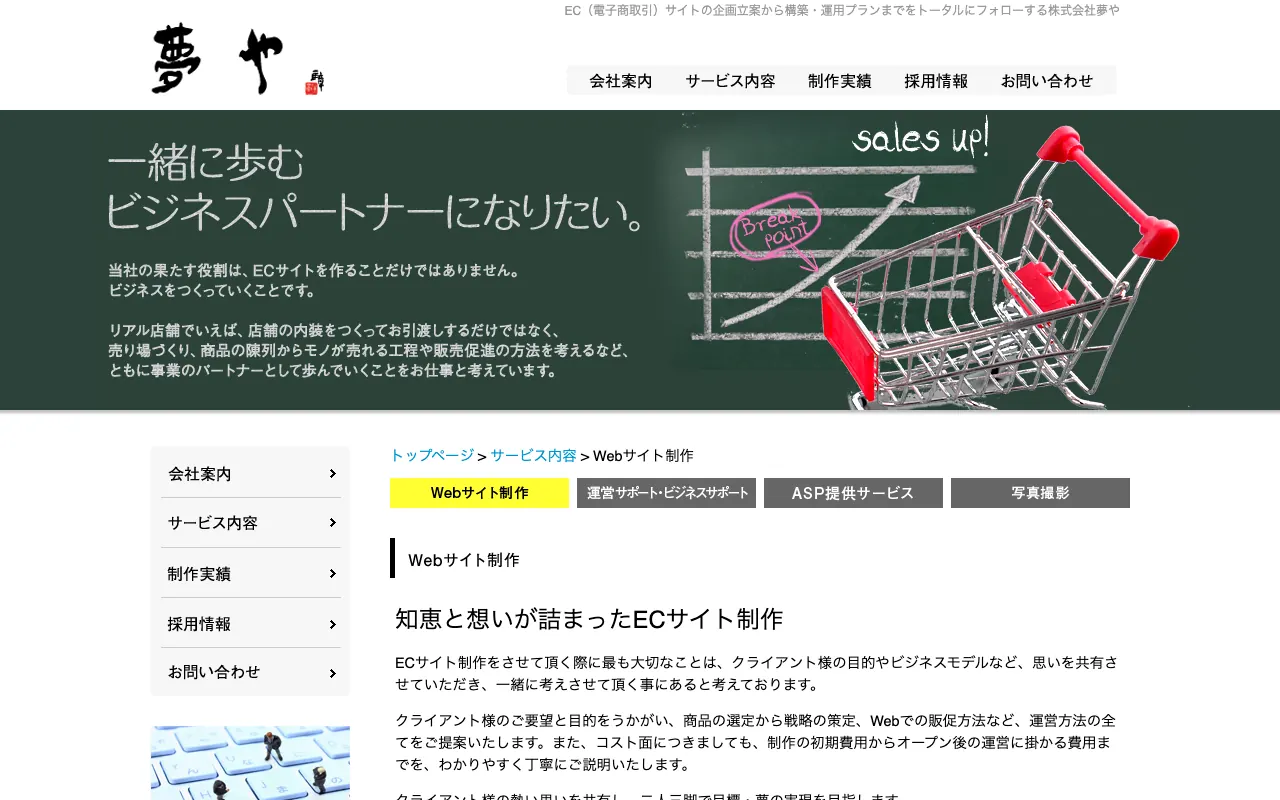The height and width of the screenshot is (800, 1280).
Task: Click the chevron arrow beside sidebar お問い合わせ
Action: [332, 674]
